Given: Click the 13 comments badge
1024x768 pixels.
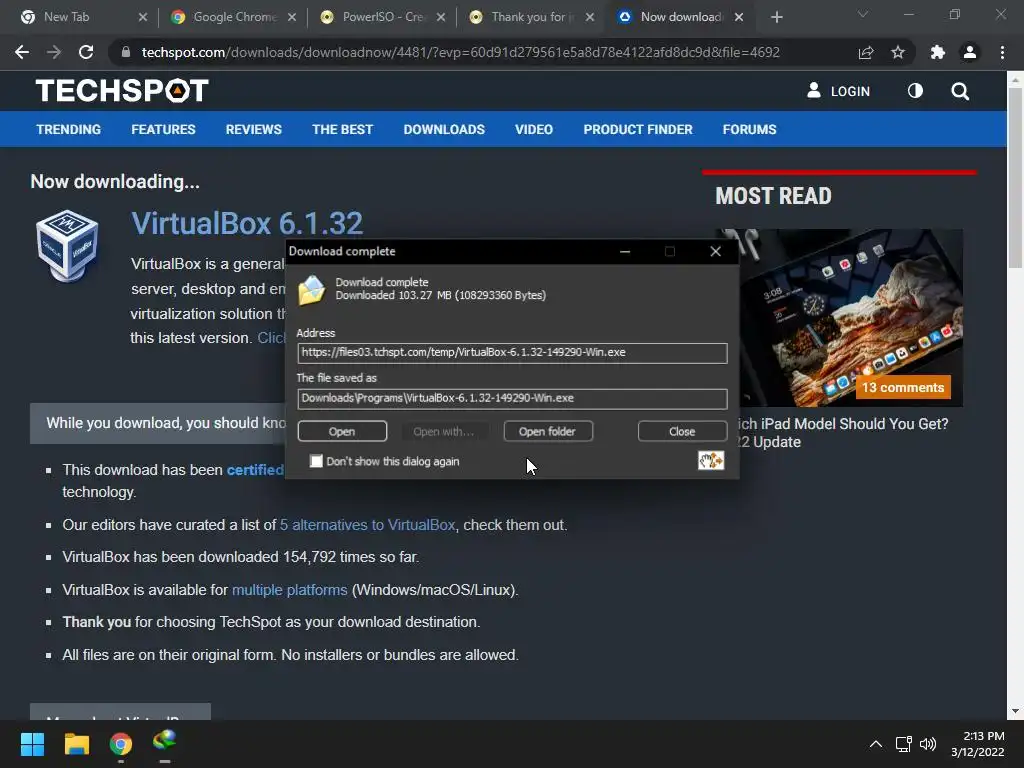Looking at the screenshot, I should pyautogui.click(x=903, y=387).
